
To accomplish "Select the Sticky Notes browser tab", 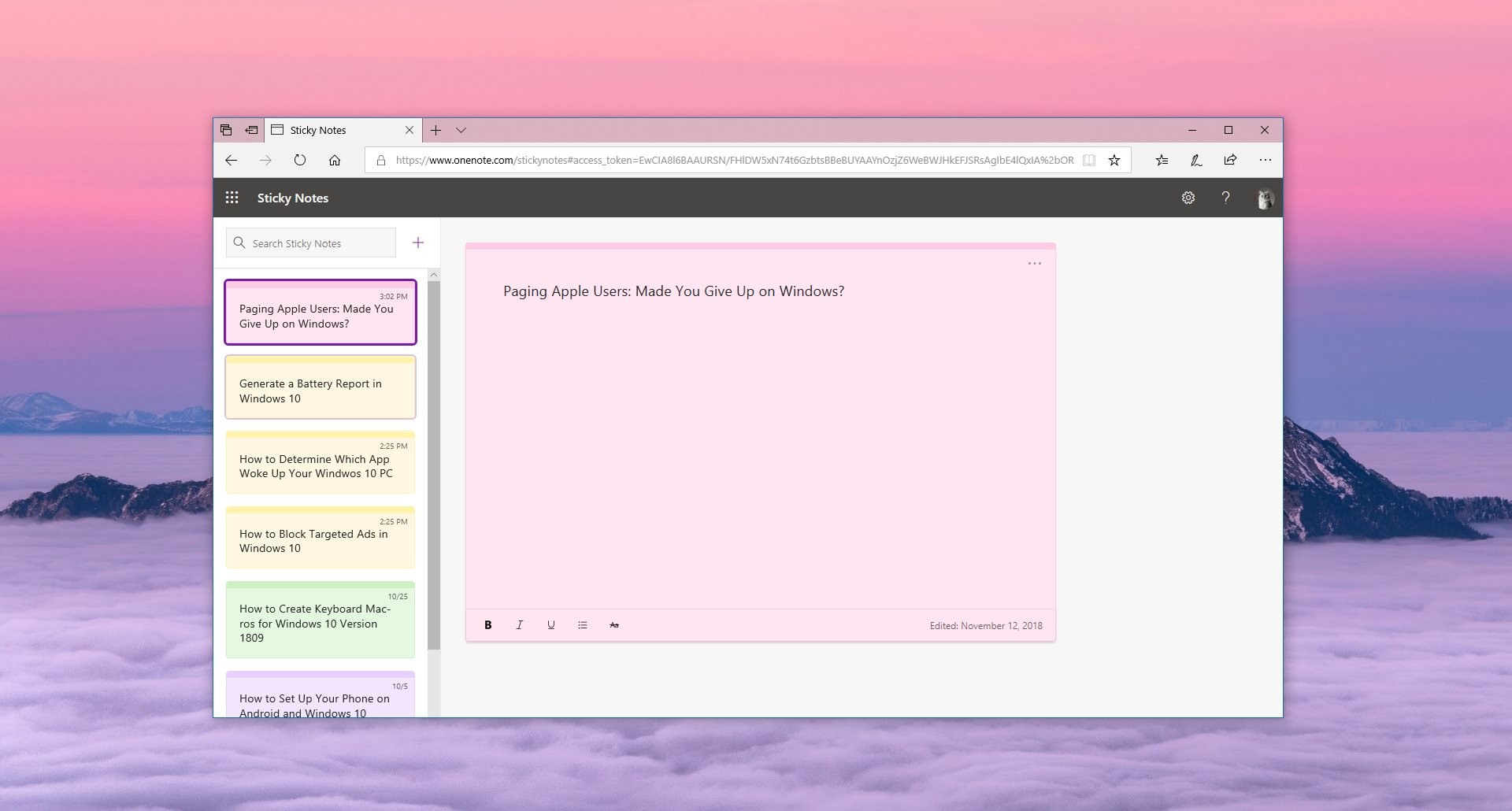I will 343,130.
